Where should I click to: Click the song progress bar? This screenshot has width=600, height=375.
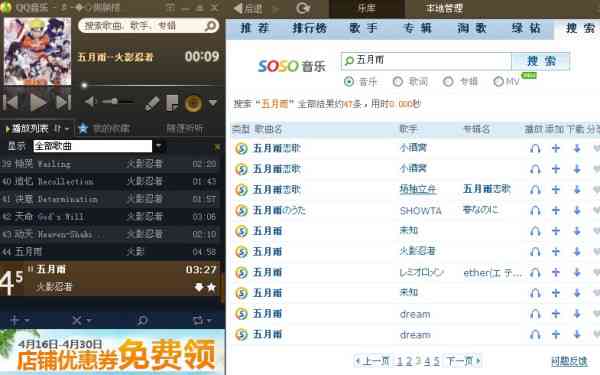point(150,85)
